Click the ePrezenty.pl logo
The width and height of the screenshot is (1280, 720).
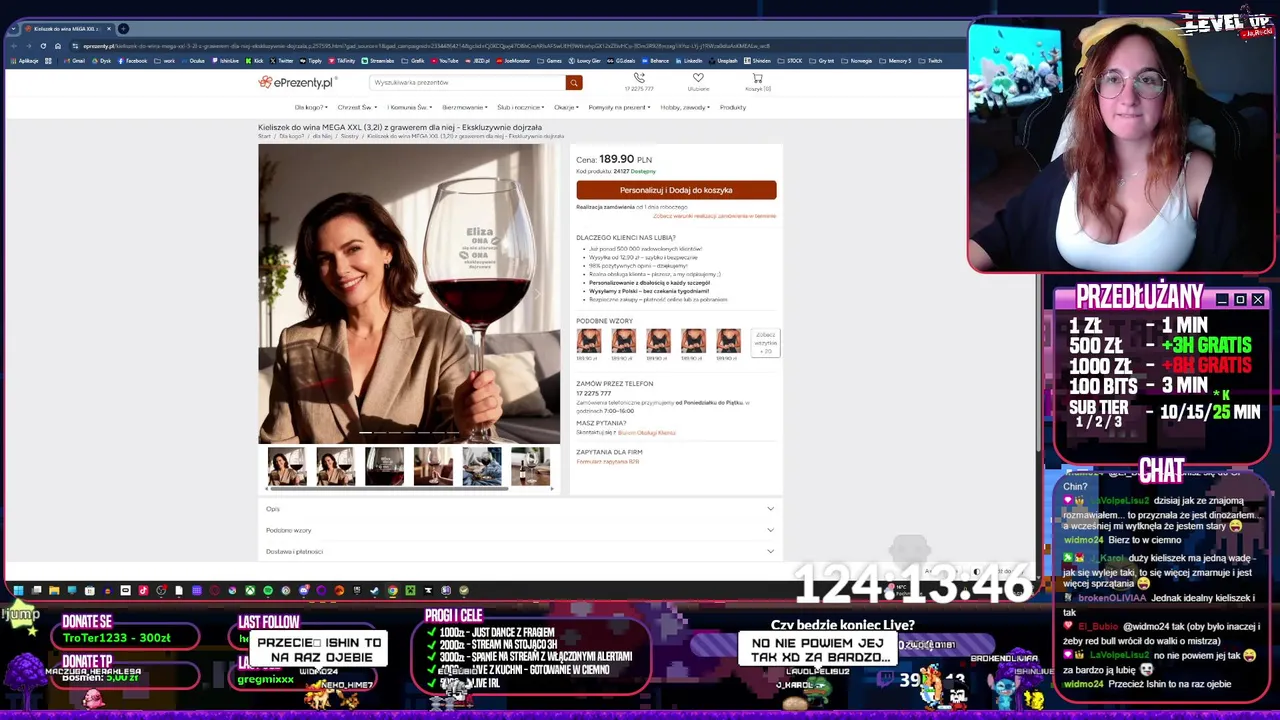click(x=297, y=82)
